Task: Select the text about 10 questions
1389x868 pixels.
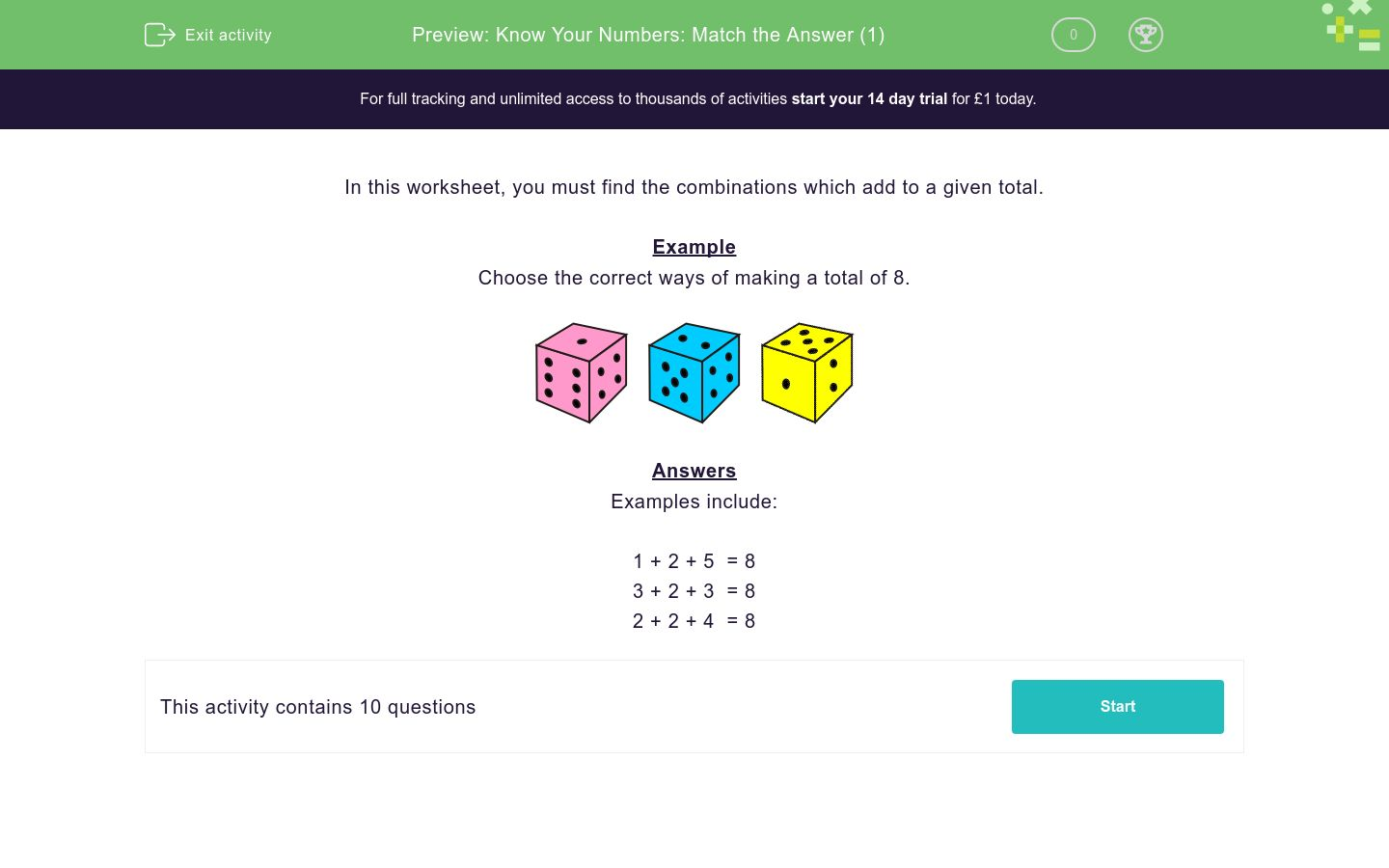Action: 317,707
